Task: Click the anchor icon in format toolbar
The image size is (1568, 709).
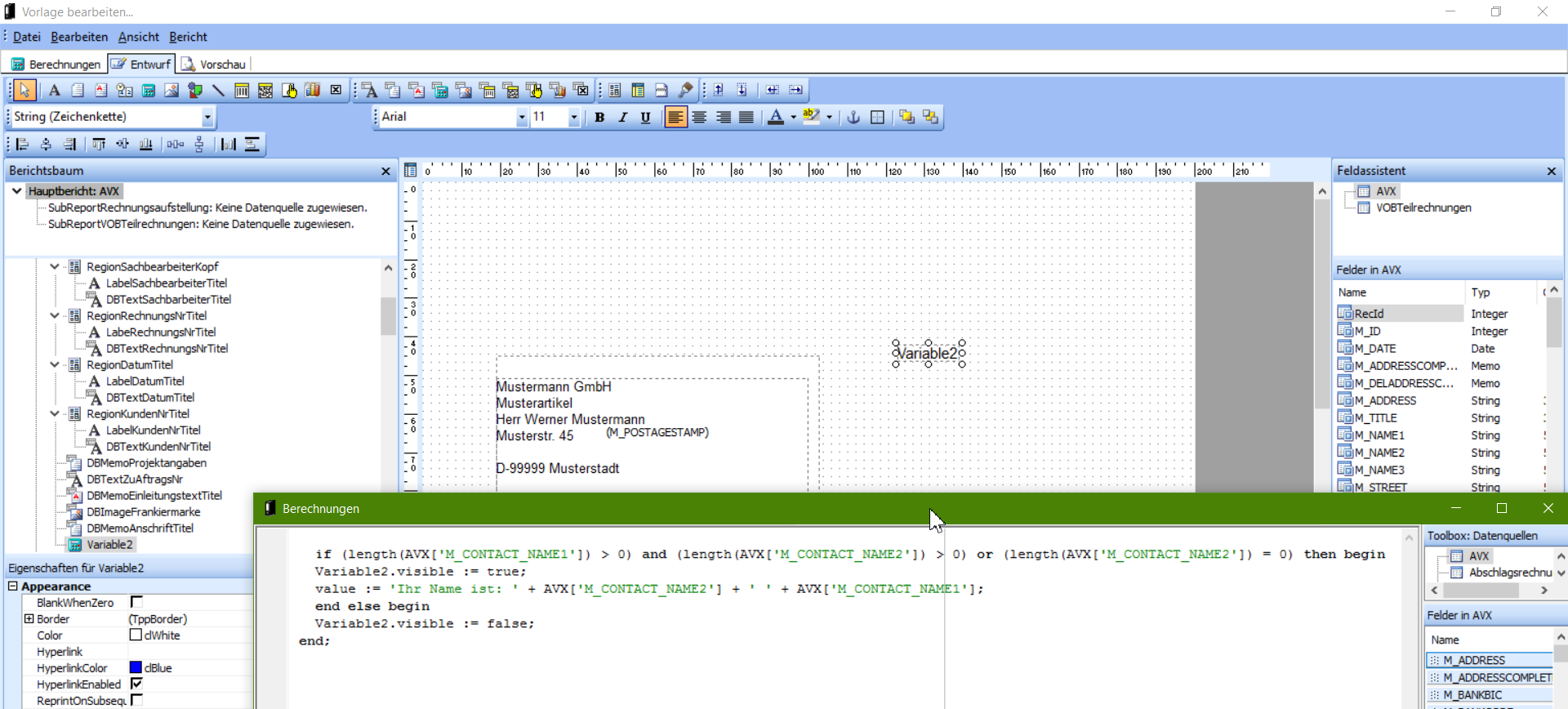Action: (853, 117)
